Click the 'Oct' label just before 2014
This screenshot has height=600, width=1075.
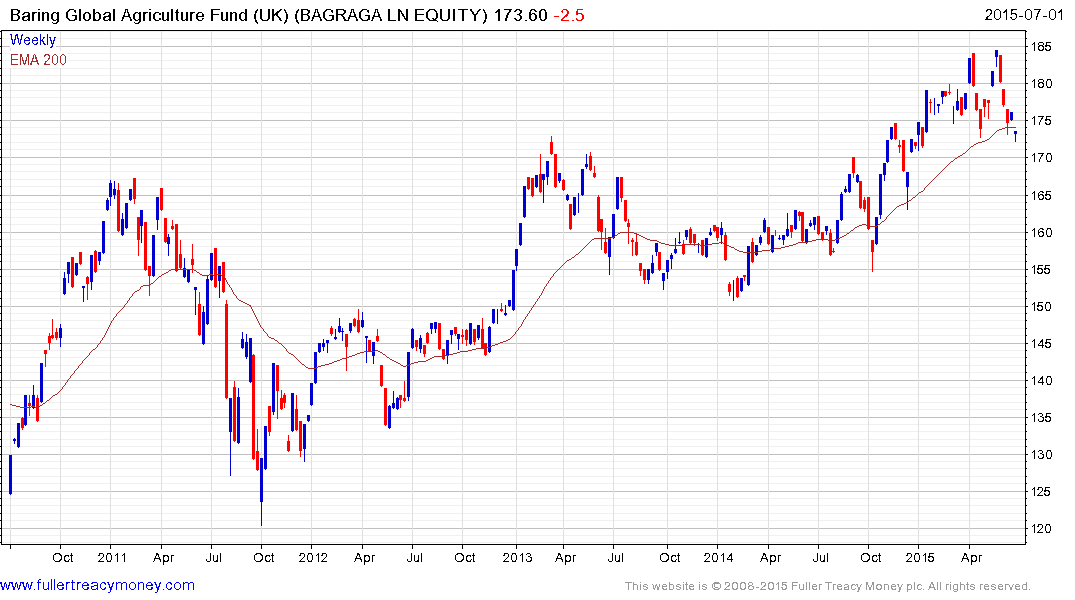click(x=669, y=557)
